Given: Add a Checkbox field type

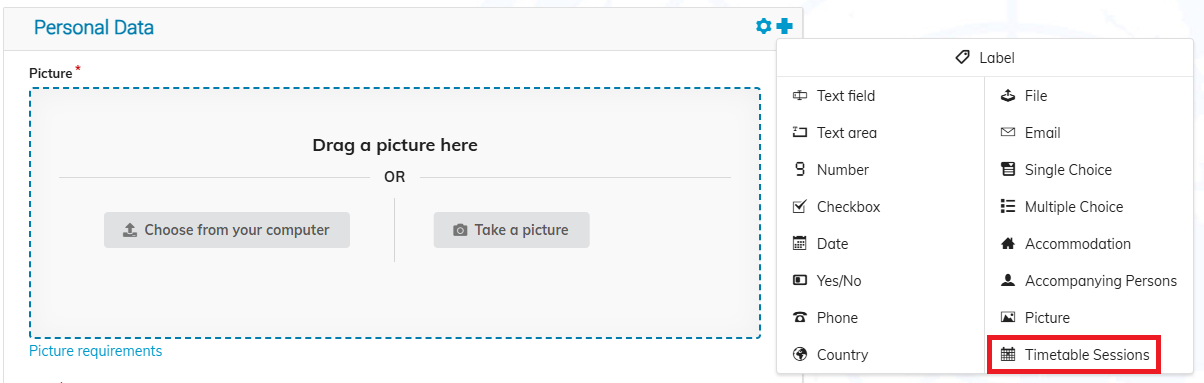Looking at the screenshot, I should pyautogui.click(x=881, y=207).
